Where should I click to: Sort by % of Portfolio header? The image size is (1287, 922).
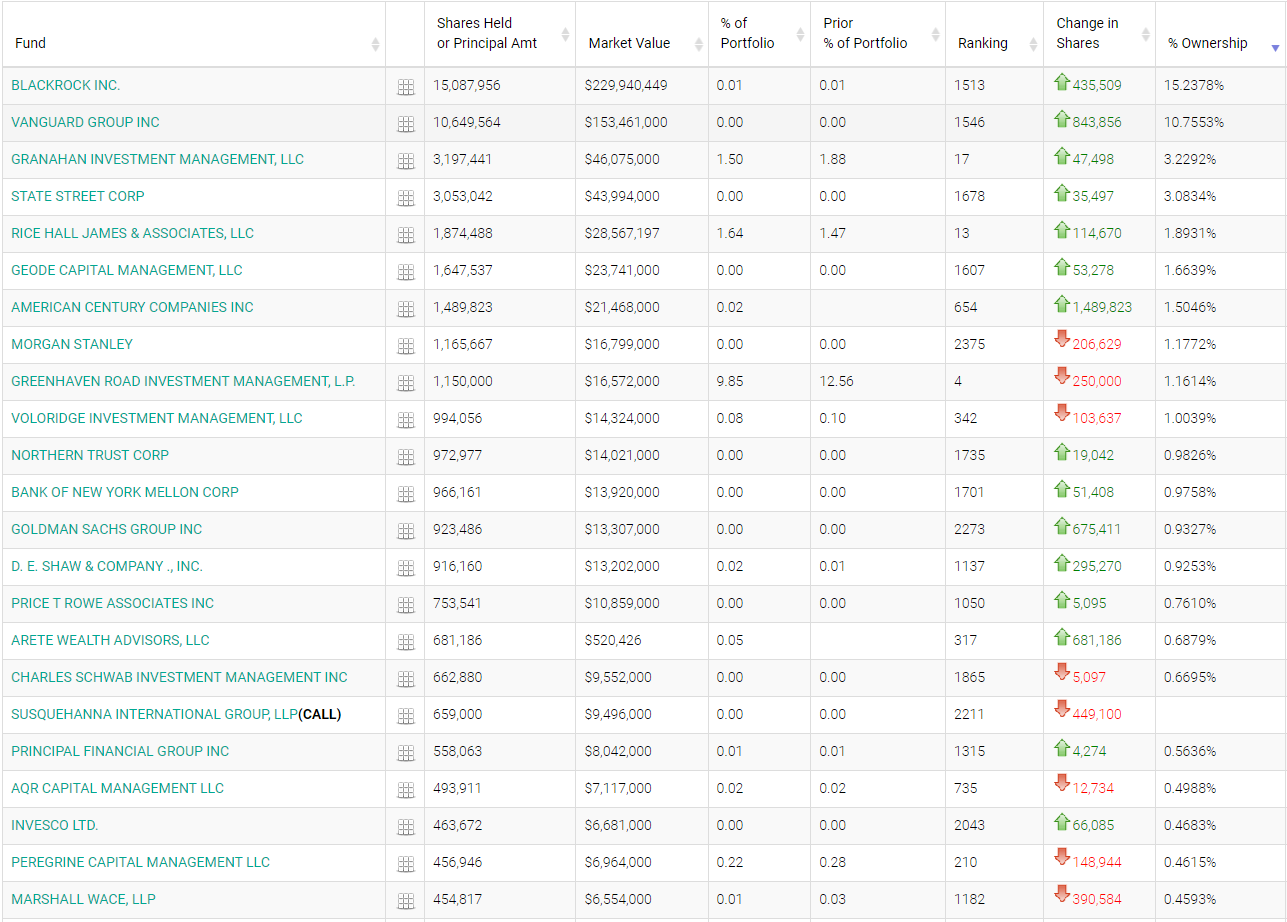[x=759, y=34]
